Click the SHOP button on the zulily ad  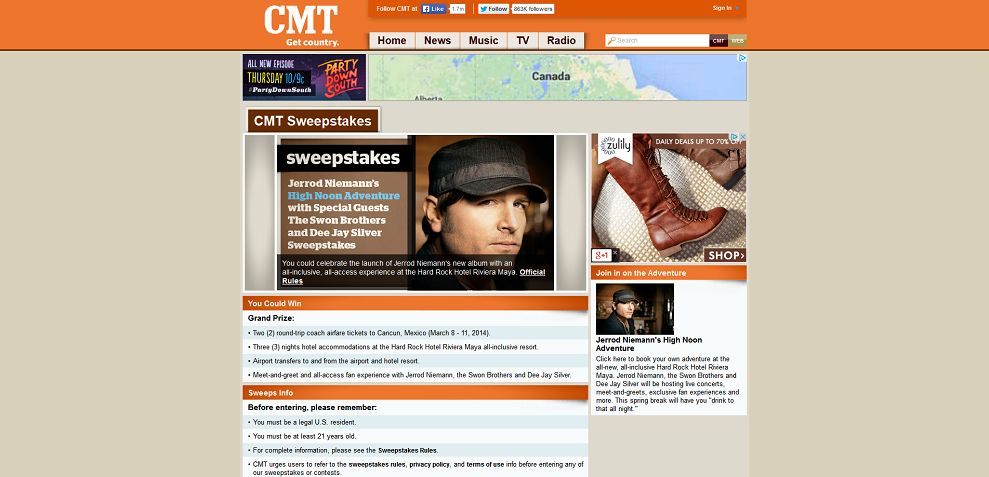tap(725, 256)
